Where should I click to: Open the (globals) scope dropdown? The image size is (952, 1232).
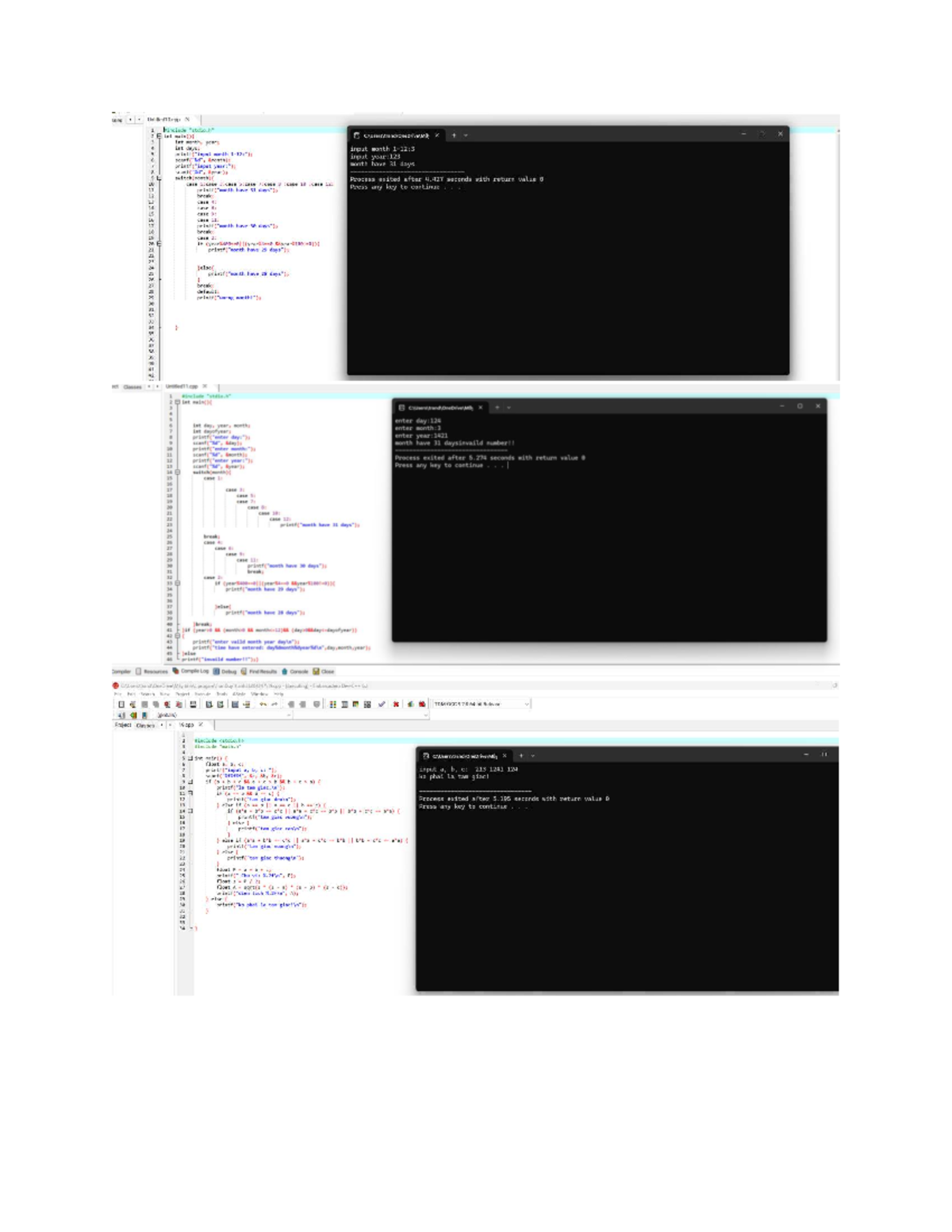click(223, 715)
